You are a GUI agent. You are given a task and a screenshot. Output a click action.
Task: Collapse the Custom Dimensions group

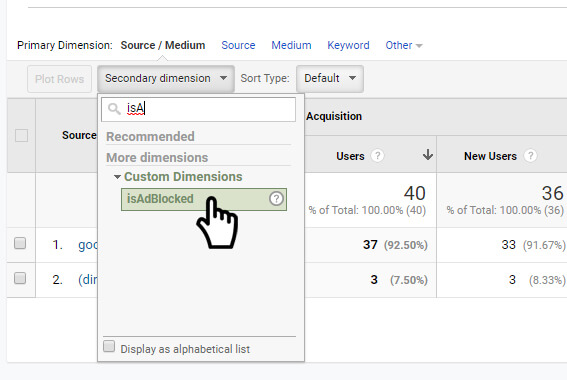click(117, 177)
